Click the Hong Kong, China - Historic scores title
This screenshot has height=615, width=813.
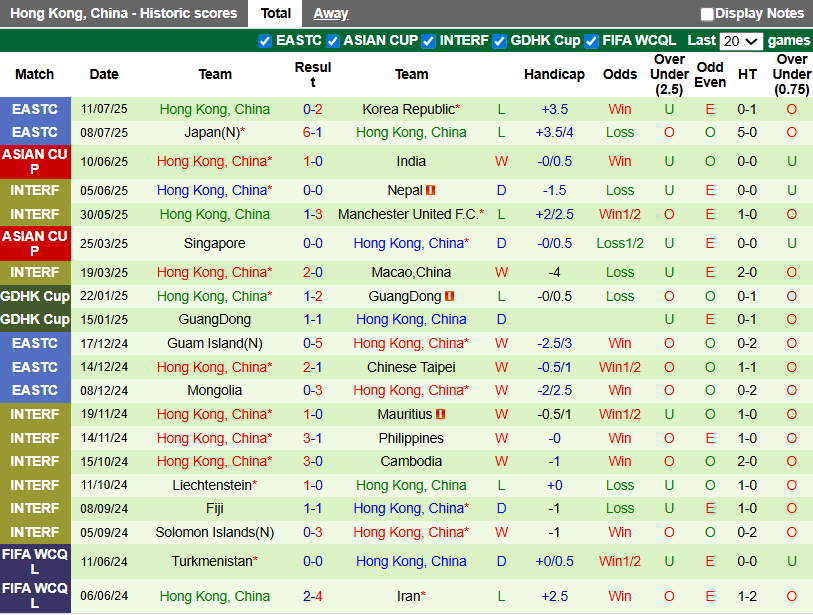pyautogui.click(x=123, y=13)
